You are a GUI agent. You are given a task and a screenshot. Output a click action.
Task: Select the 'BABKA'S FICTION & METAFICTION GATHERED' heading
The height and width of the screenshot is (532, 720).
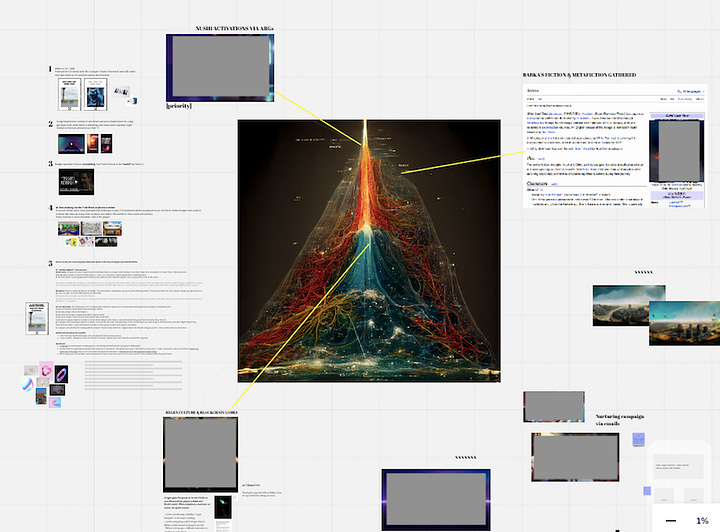click(x=579, y=75)
